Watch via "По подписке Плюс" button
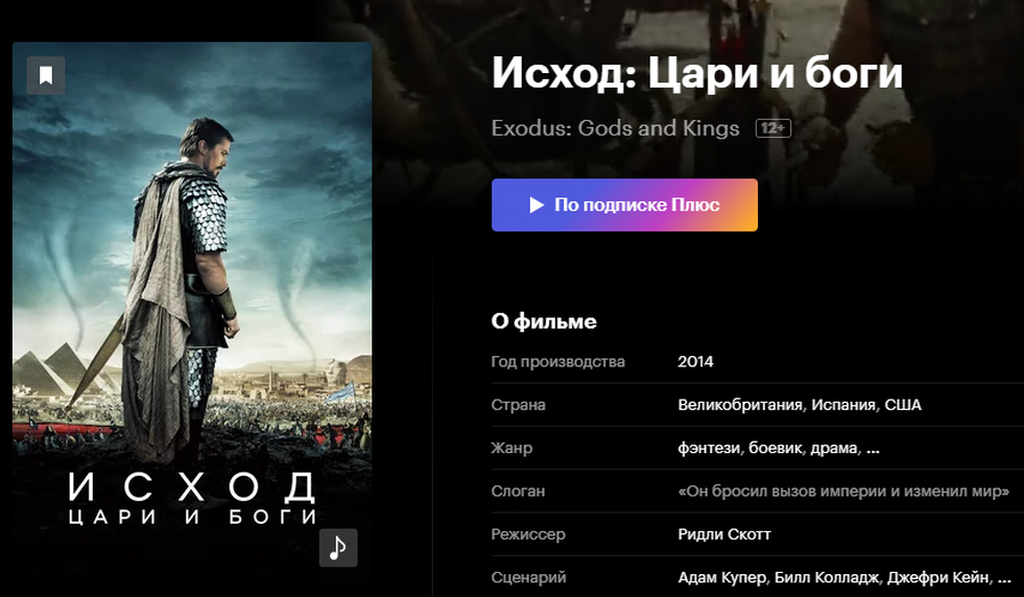This screenshot has height=597, width=1024. coord(624,205)
